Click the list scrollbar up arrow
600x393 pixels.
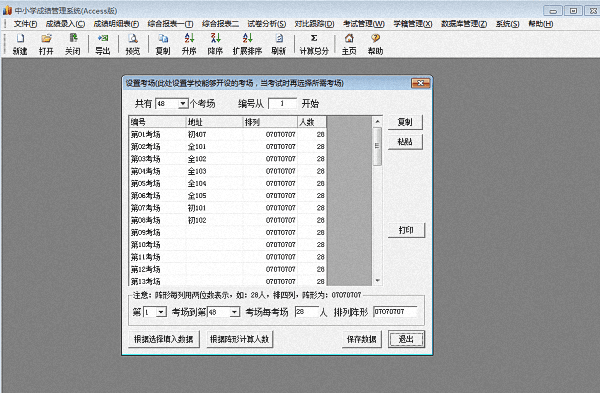[377, 122]
